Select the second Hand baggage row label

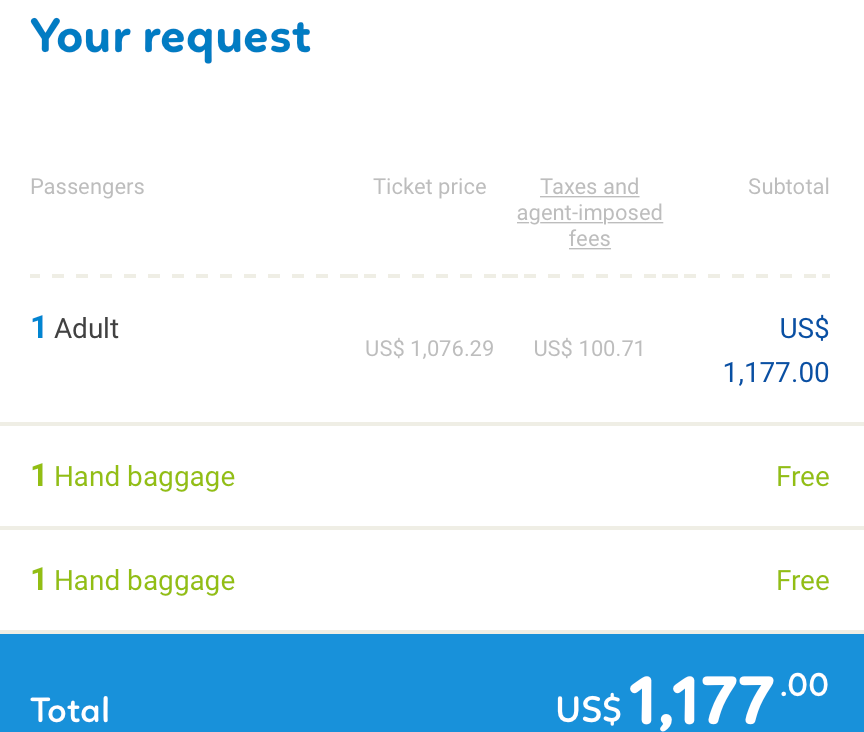(x=144, y=581)
